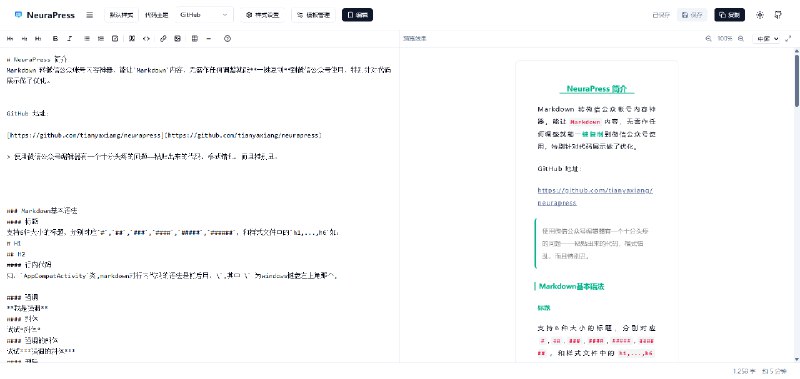Insert Heading 1 from the toolbar
This screenshot has height=379, width=800.
[10, 38]
